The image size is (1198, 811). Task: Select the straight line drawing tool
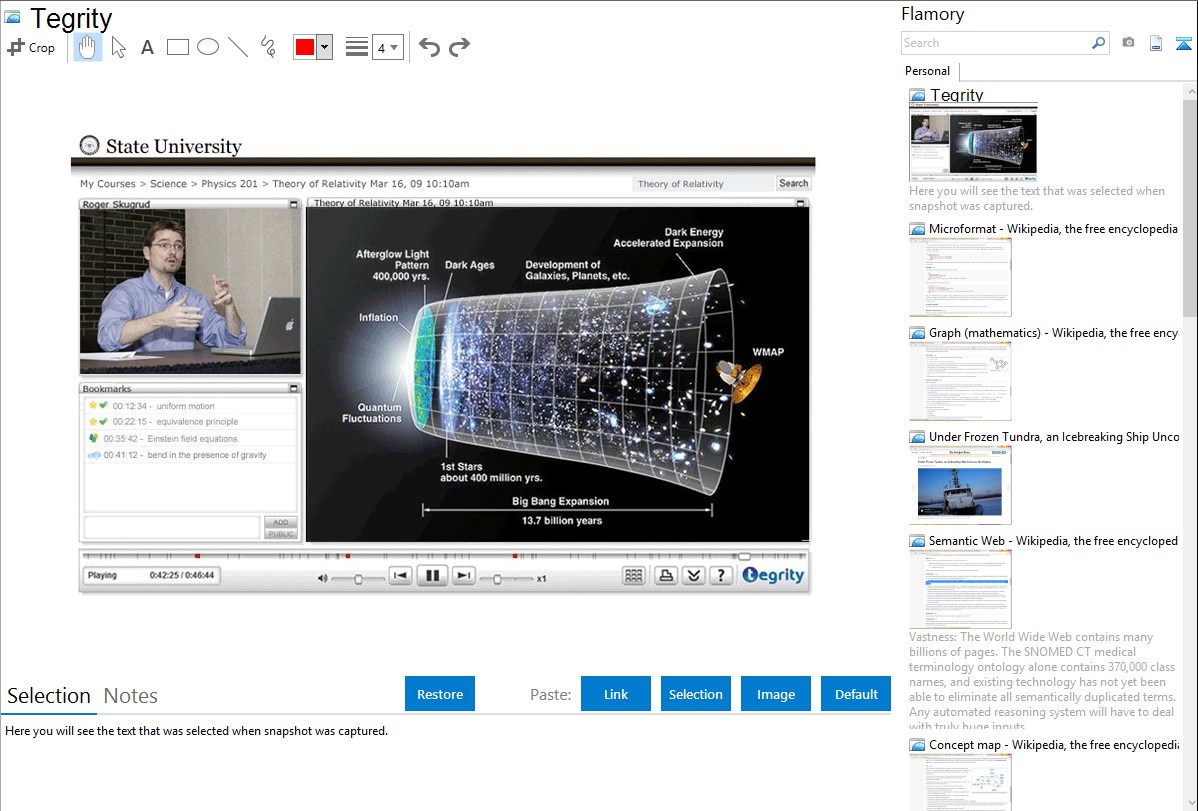point(238,47)
